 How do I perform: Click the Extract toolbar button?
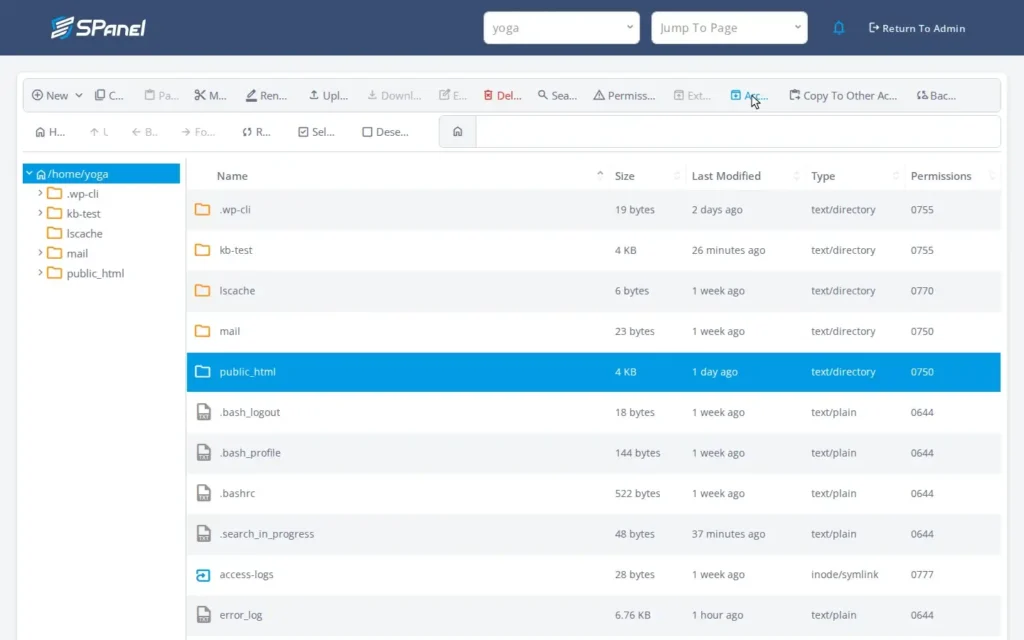(692, 95)
